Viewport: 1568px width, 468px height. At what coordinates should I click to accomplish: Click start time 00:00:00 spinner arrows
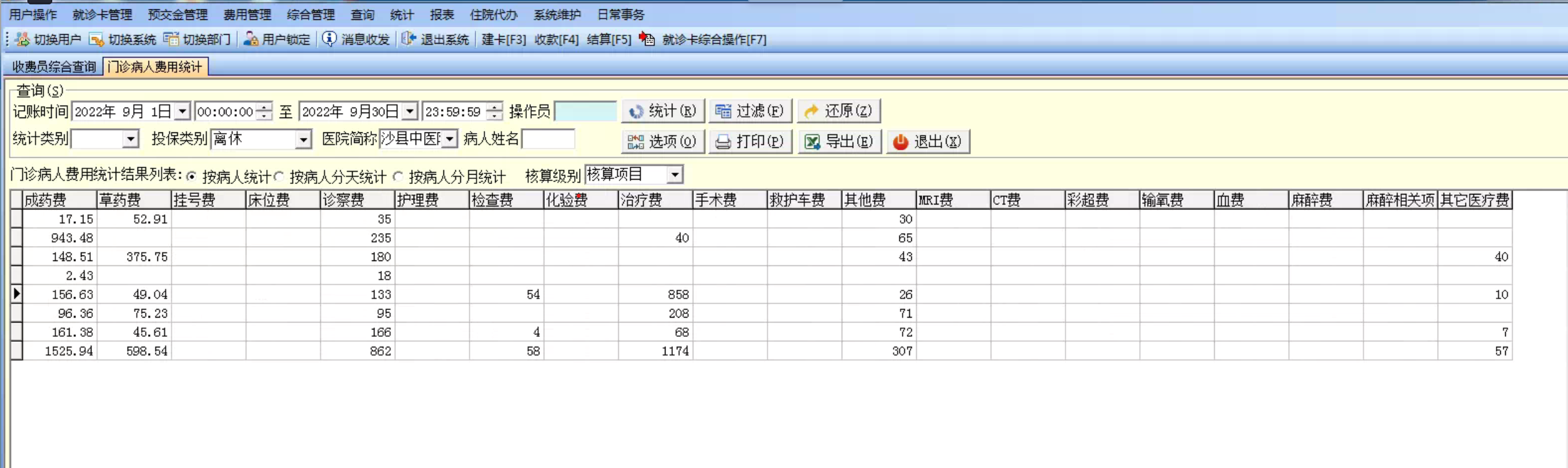click(265, 112)
